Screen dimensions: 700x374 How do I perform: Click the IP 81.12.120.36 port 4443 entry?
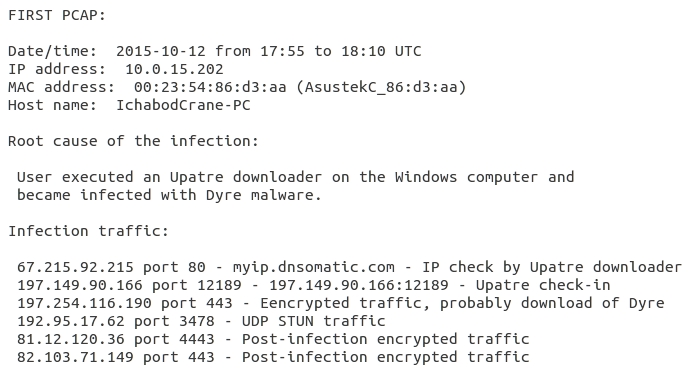pyautogui.click(x=116, y=339)
